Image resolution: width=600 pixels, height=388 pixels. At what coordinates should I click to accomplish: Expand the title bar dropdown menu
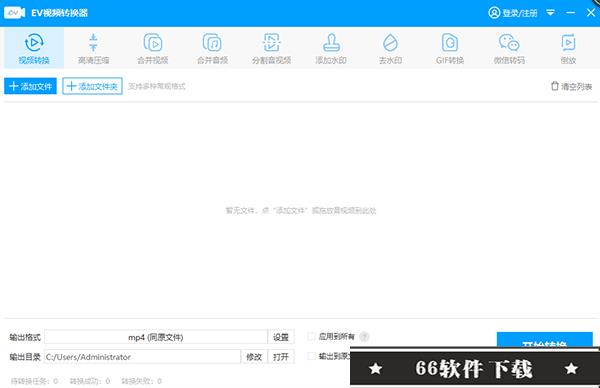pos(550,13)
